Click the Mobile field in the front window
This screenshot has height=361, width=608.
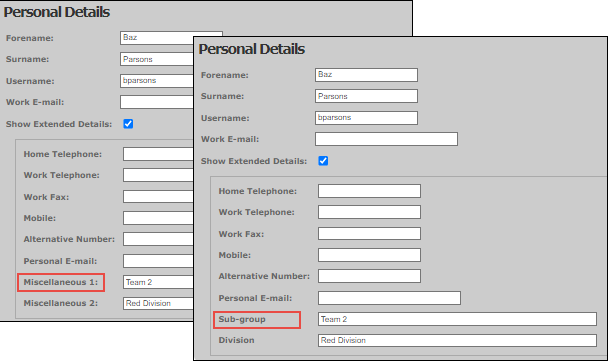[369, 255]
